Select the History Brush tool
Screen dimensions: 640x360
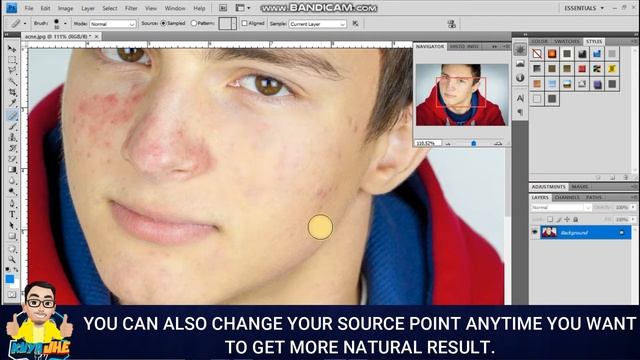pos(12,148)
